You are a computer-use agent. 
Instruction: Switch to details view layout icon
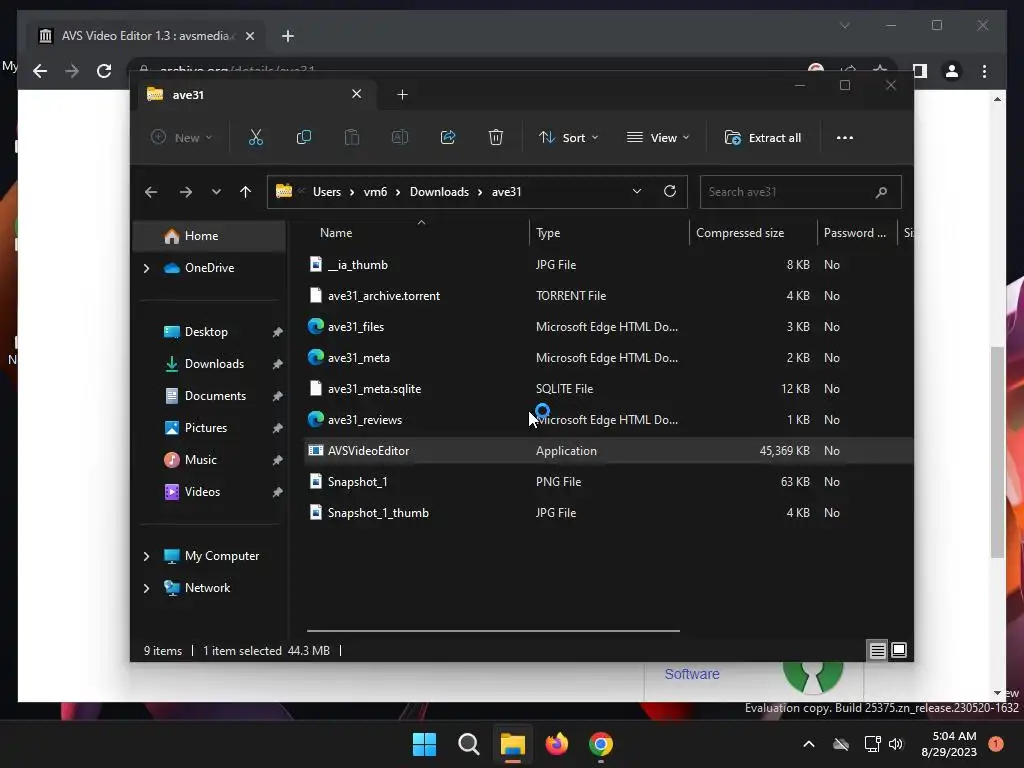click(x=877, y=650)
